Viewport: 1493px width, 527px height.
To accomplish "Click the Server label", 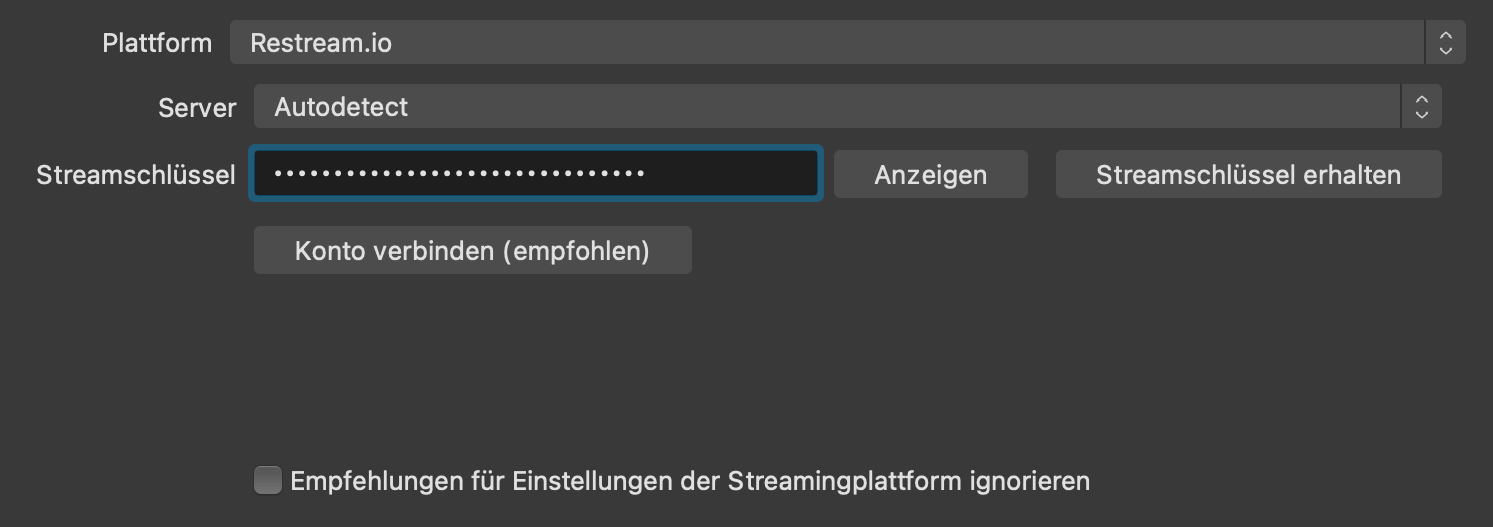I will [x=197, y=108].
